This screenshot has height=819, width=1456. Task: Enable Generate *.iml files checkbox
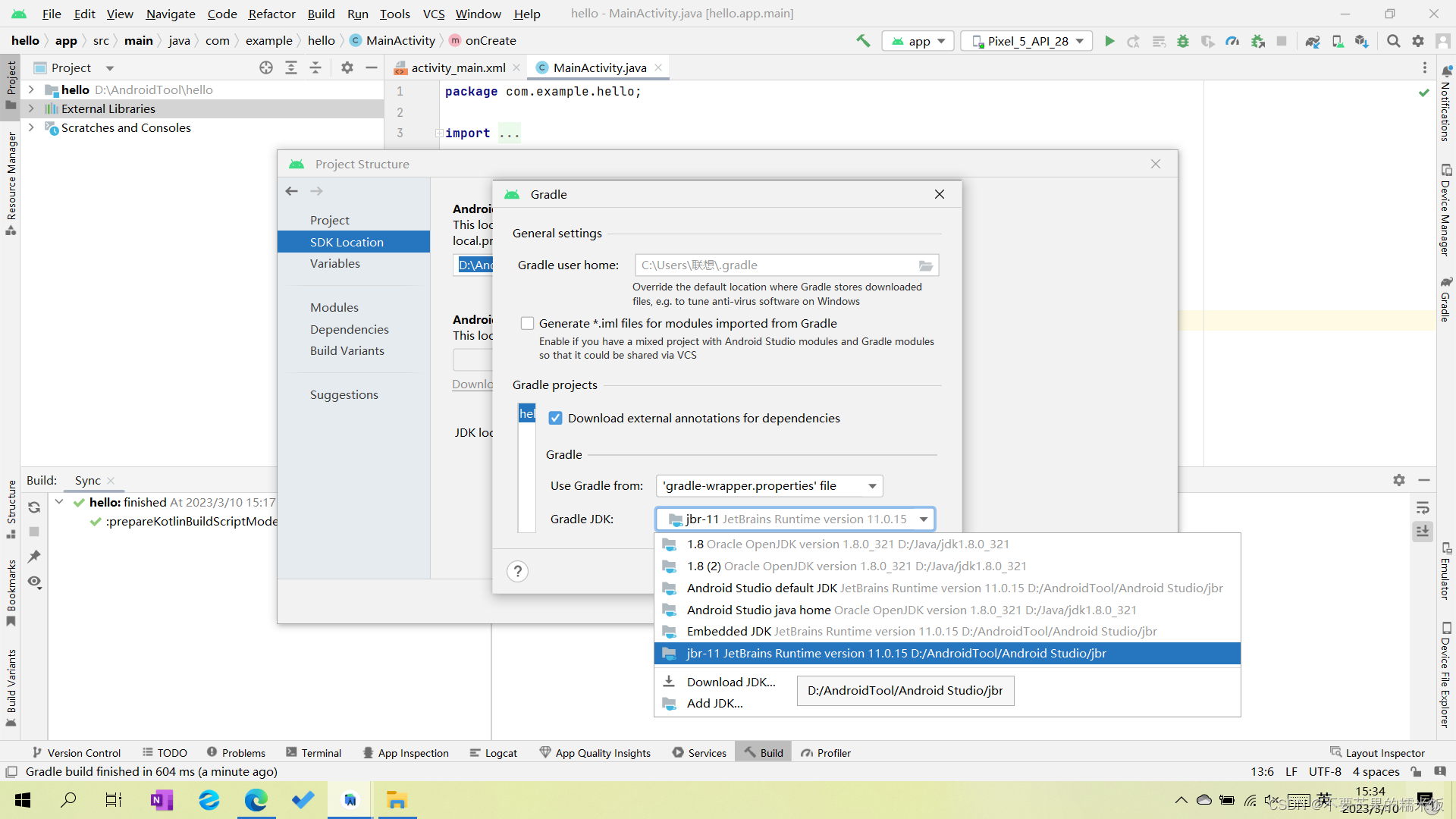tap(528, 324)
